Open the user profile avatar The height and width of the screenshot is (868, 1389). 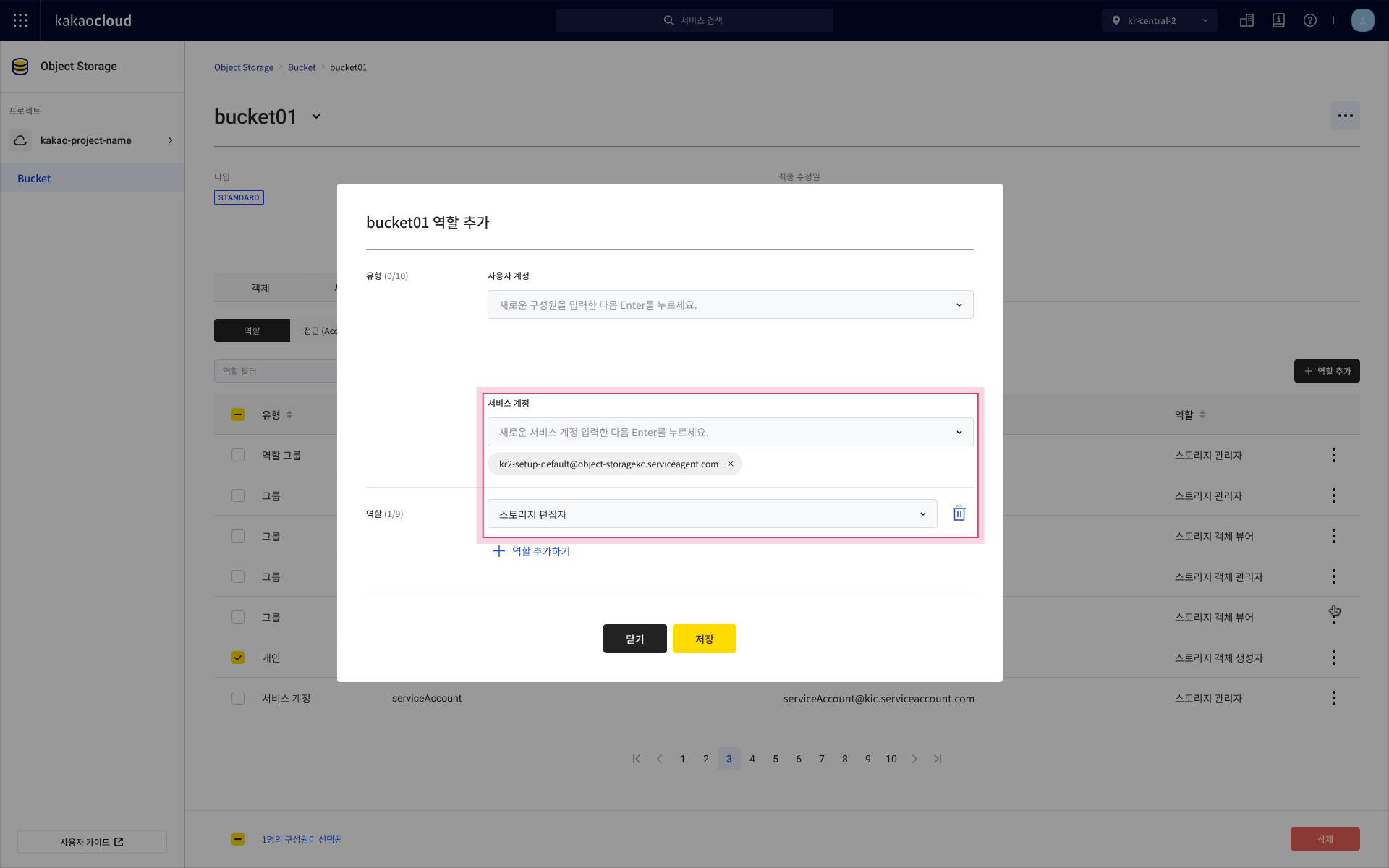(x=1362, y=20)
